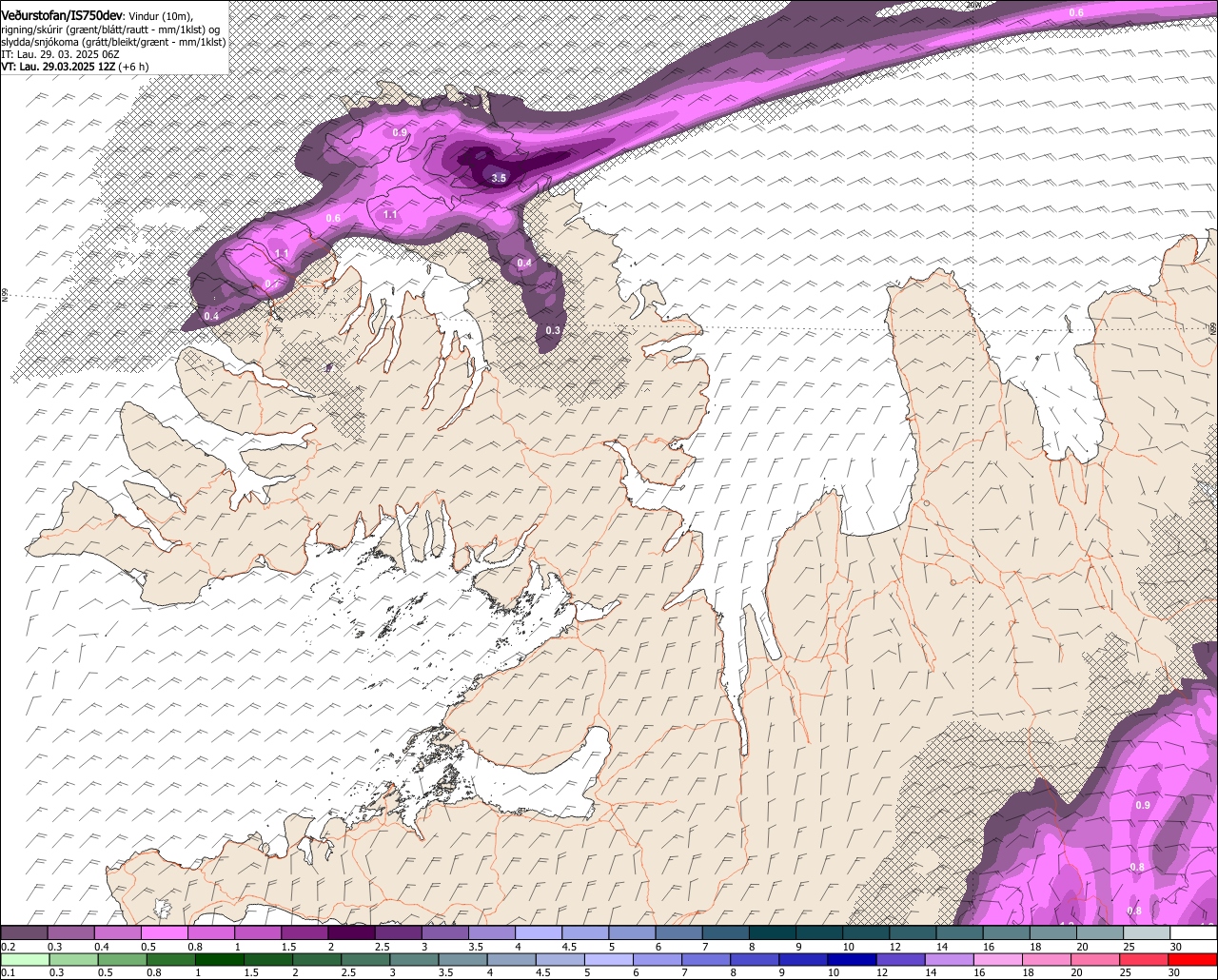Pick the bottom-row swatch starting at 4
The height and width of the screenshot is (980, 1218).
tap(512, 960)
